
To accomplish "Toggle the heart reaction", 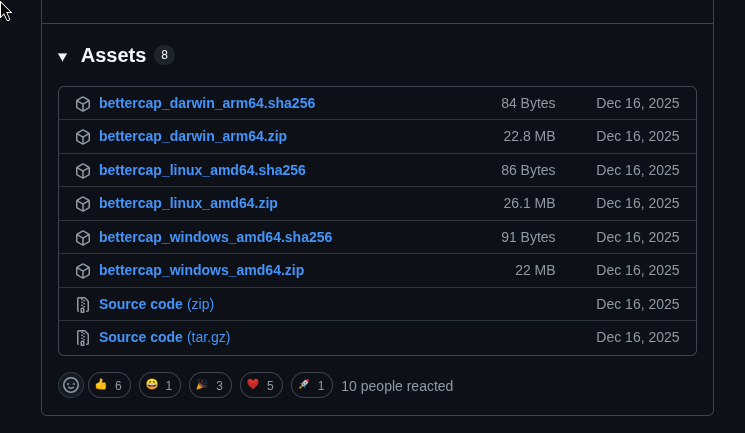I will pyautogui.click(x=261, y=385).
